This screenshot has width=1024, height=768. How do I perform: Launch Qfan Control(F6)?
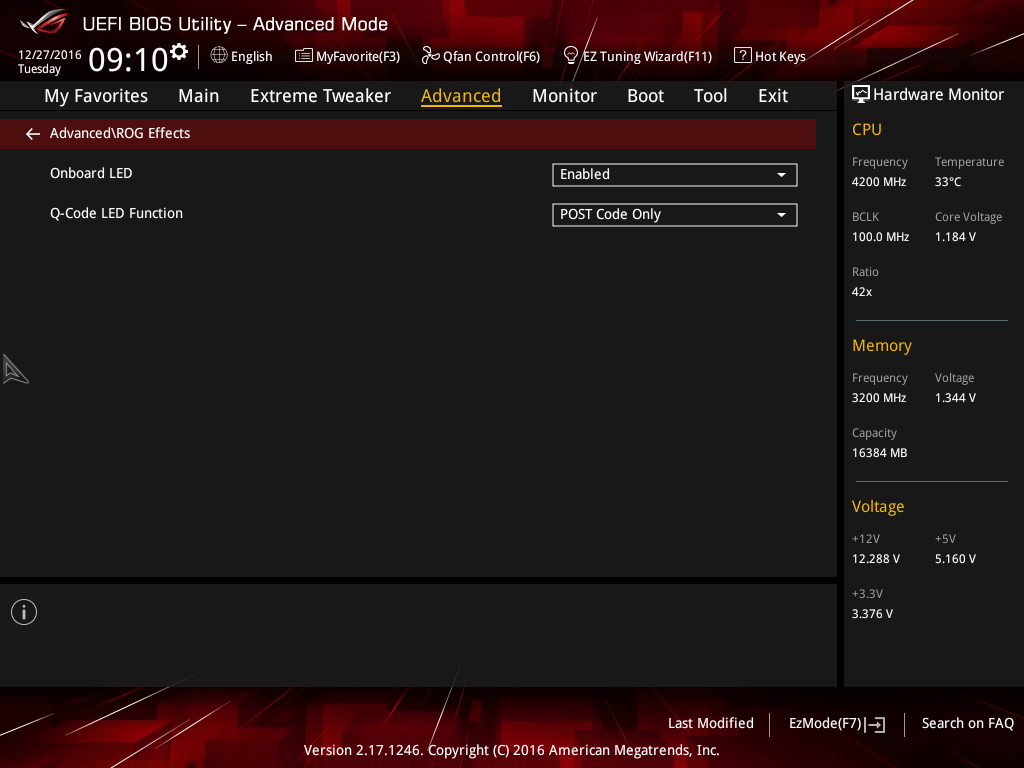click(491, 57)
